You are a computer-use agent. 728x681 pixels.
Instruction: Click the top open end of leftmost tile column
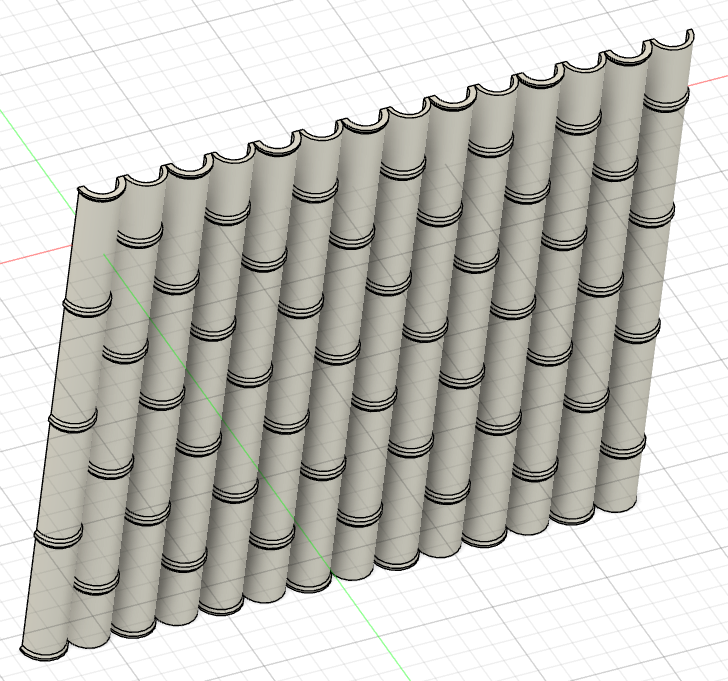click(98, 192)
